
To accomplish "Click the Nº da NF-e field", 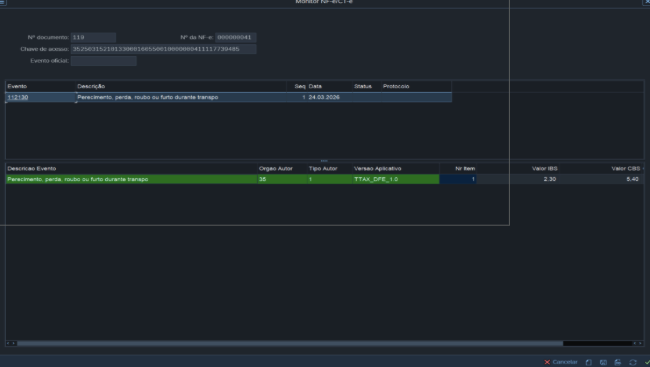I will click(x=235, y=37).
